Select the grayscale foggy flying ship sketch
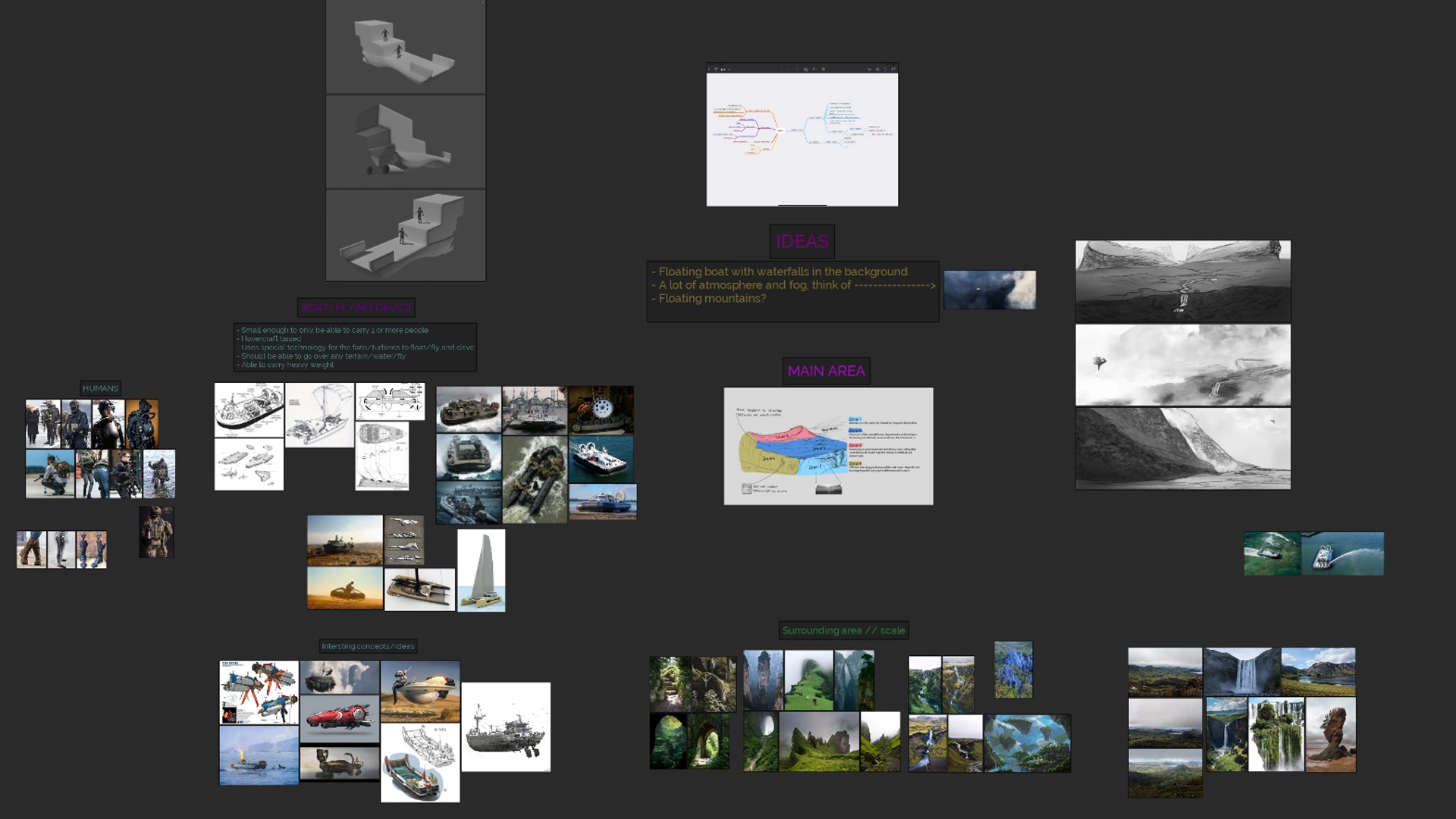1456x819 pixels. pyautogui.click(x=1182, y=365)
